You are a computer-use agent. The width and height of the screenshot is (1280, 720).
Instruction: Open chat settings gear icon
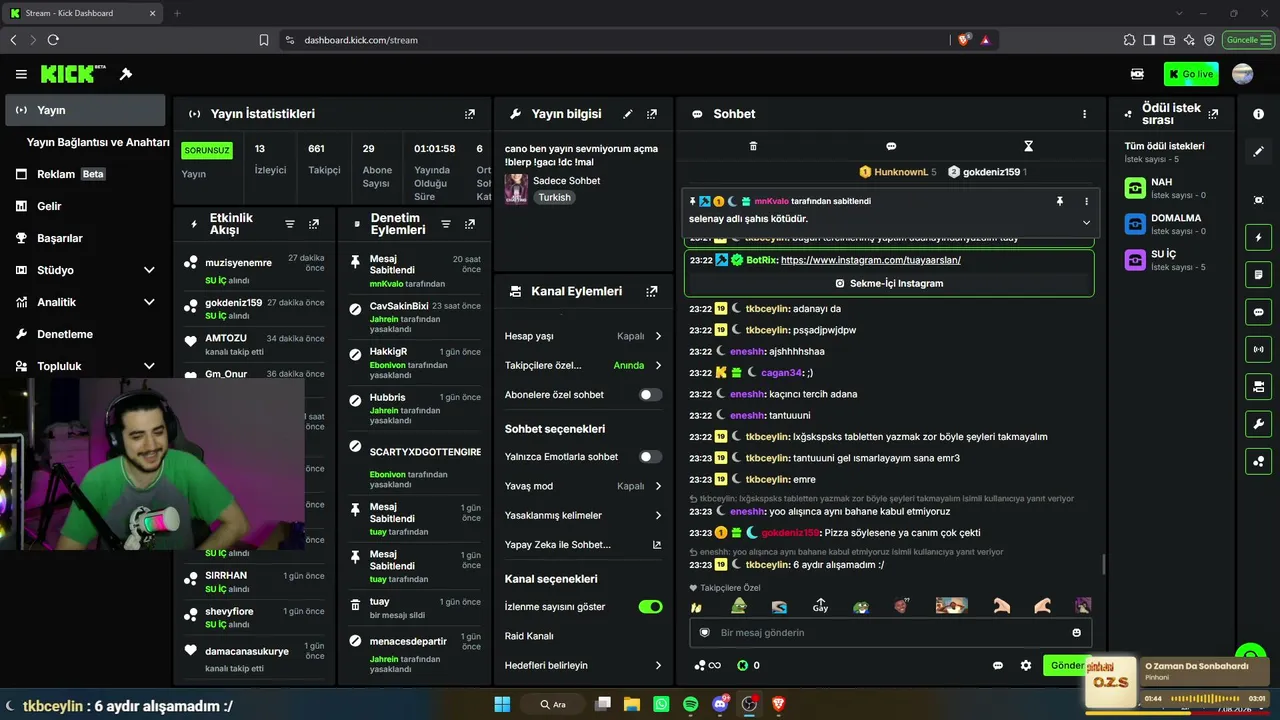pos(1025,665)
